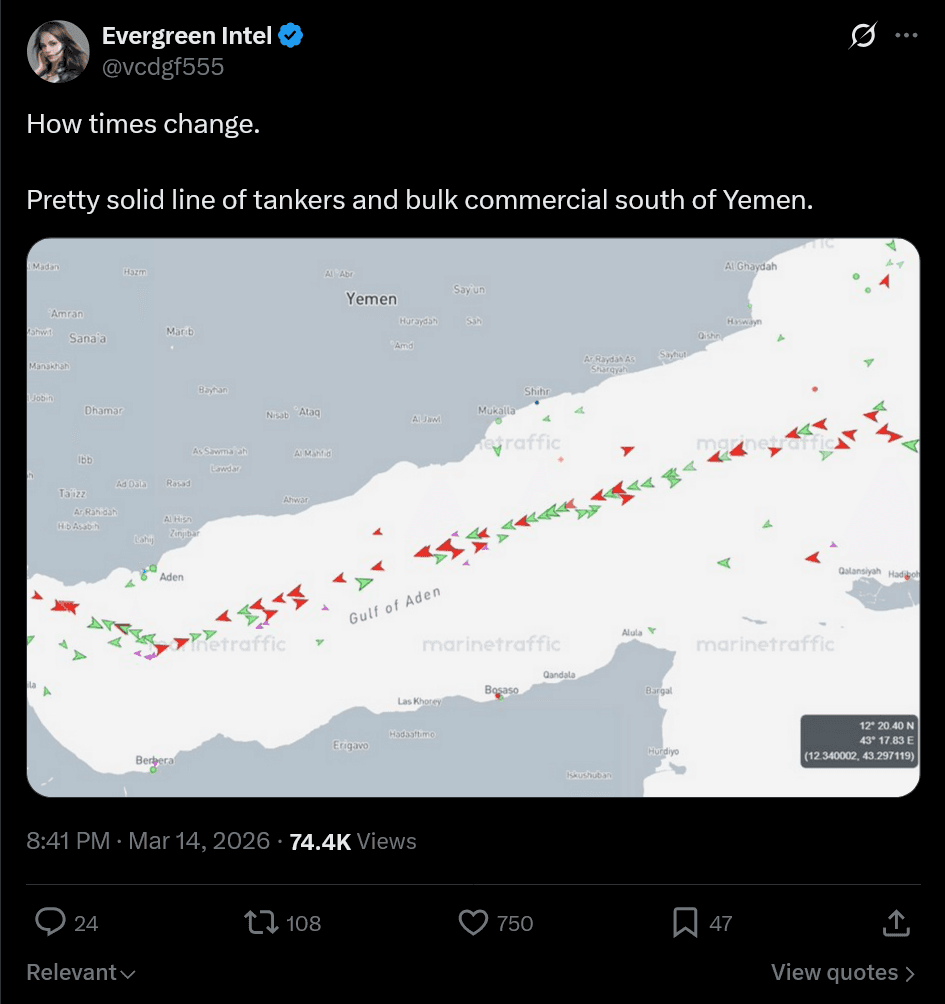Viewport: 945px width, 1004px height.
Task: Open the @vcdgf555 profile link
Action: (x=164, y=66)
